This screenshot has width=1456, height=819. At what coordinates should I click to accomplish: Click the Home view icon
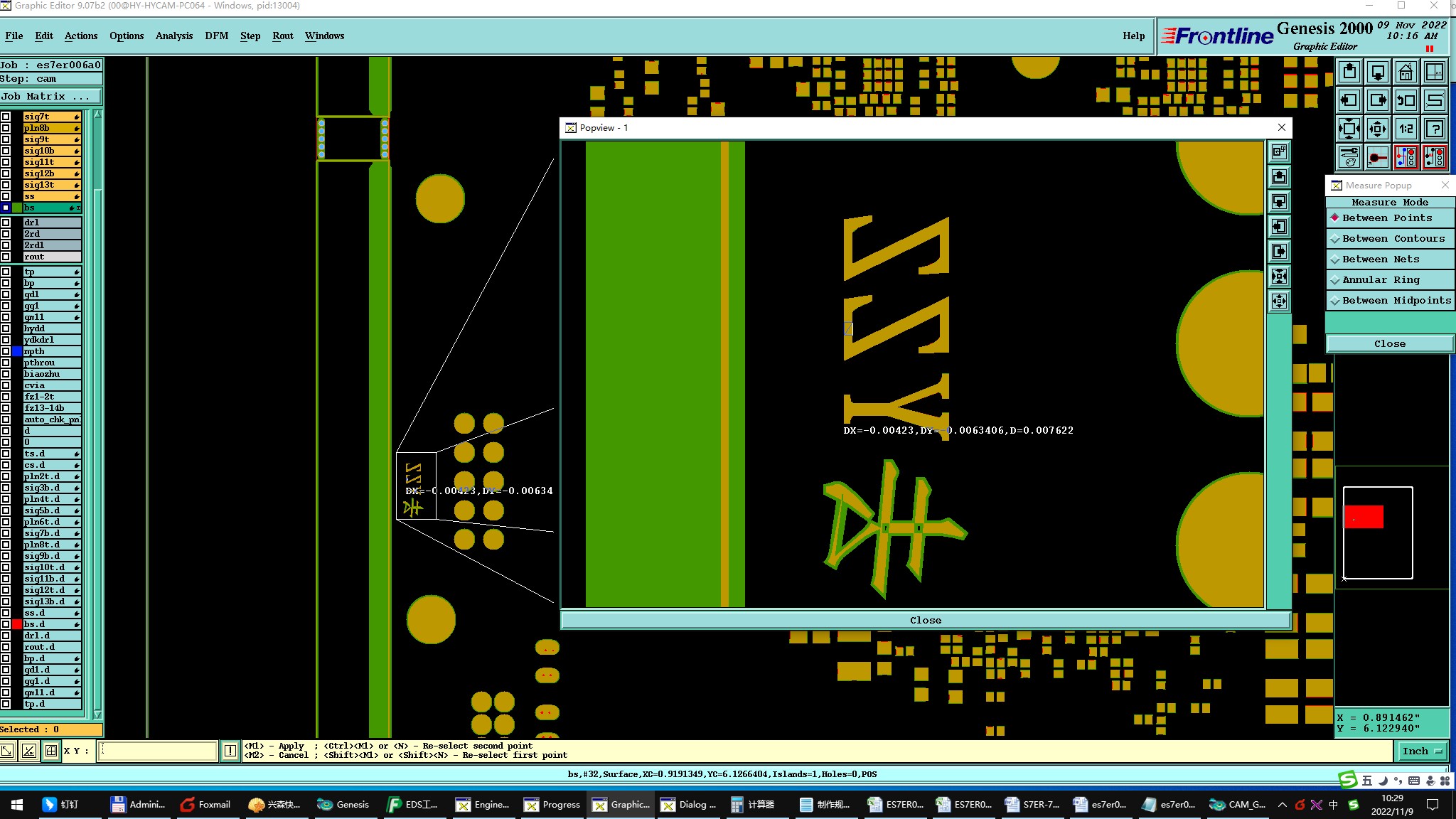(x=1406, y=72)
